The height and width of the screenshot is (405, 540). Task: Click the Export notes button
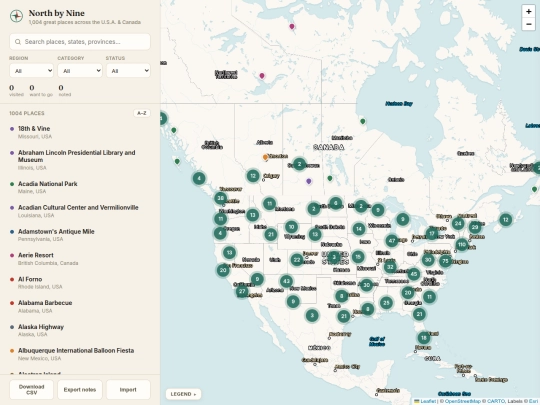pyautogui.click(x=80, y=390)
